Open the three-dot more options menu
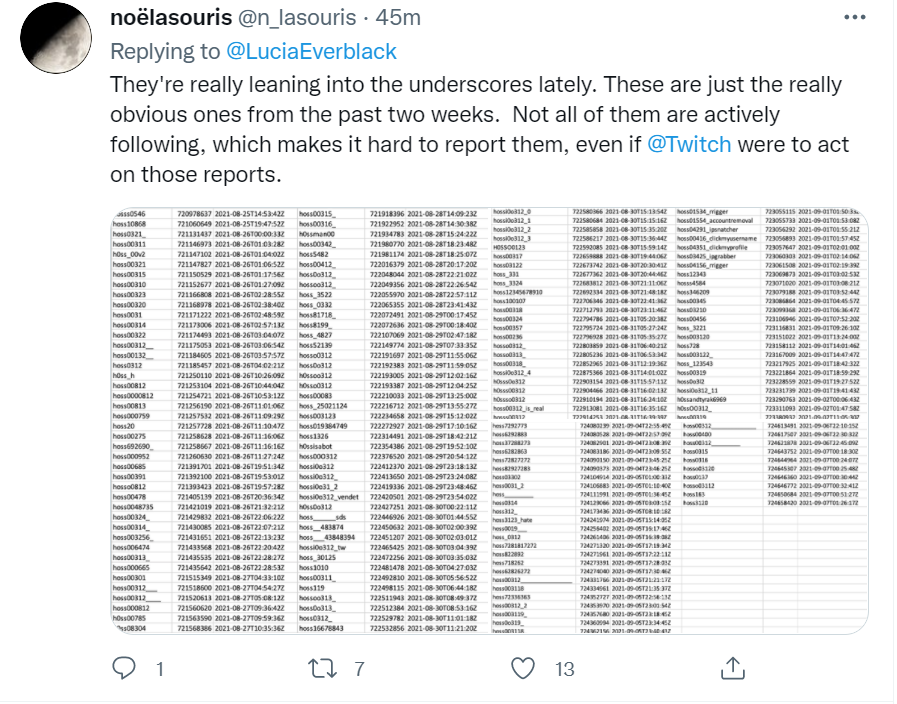The image size is (897, 704). click(x=855, y=18)
